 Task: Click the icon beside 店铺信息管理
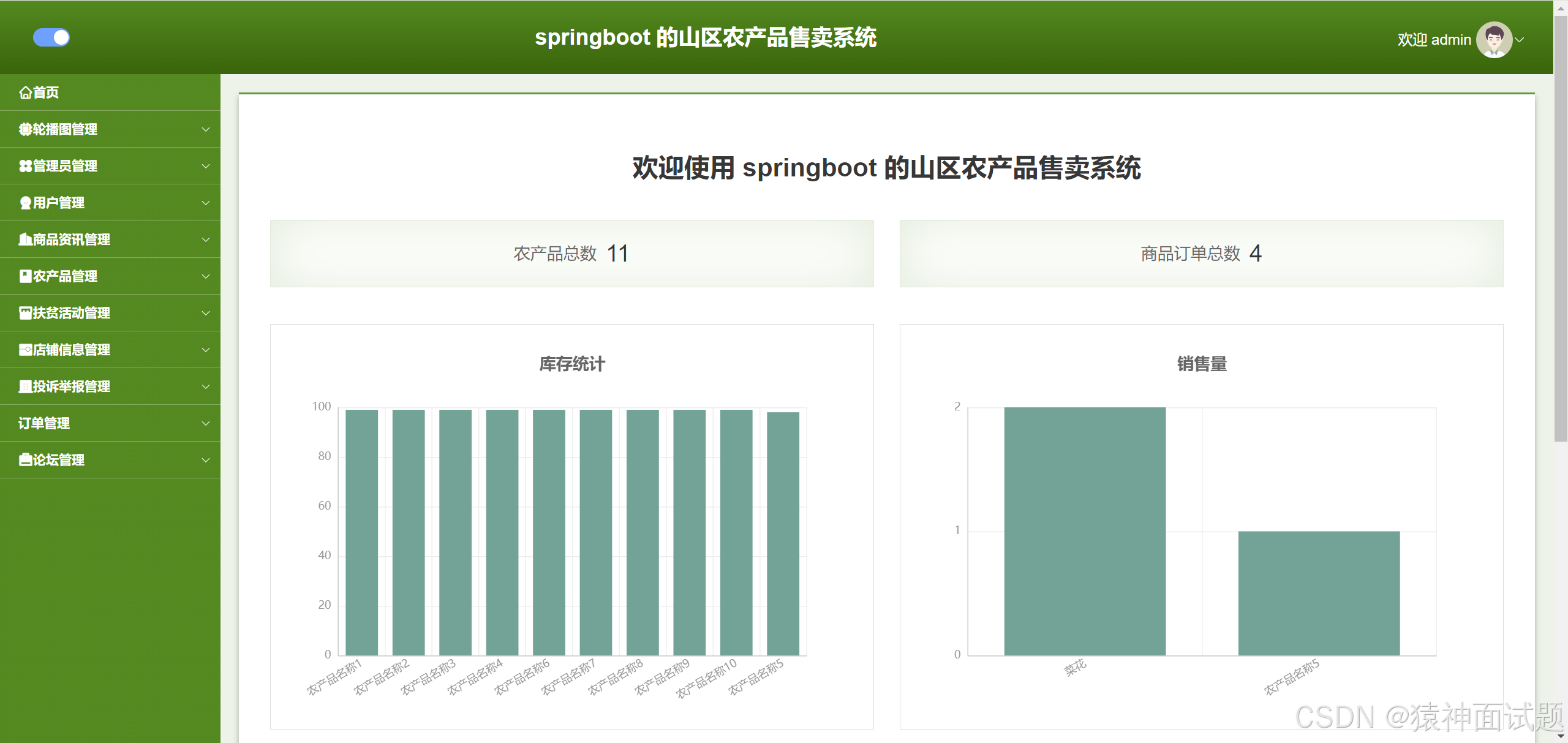tap(25, 350)
